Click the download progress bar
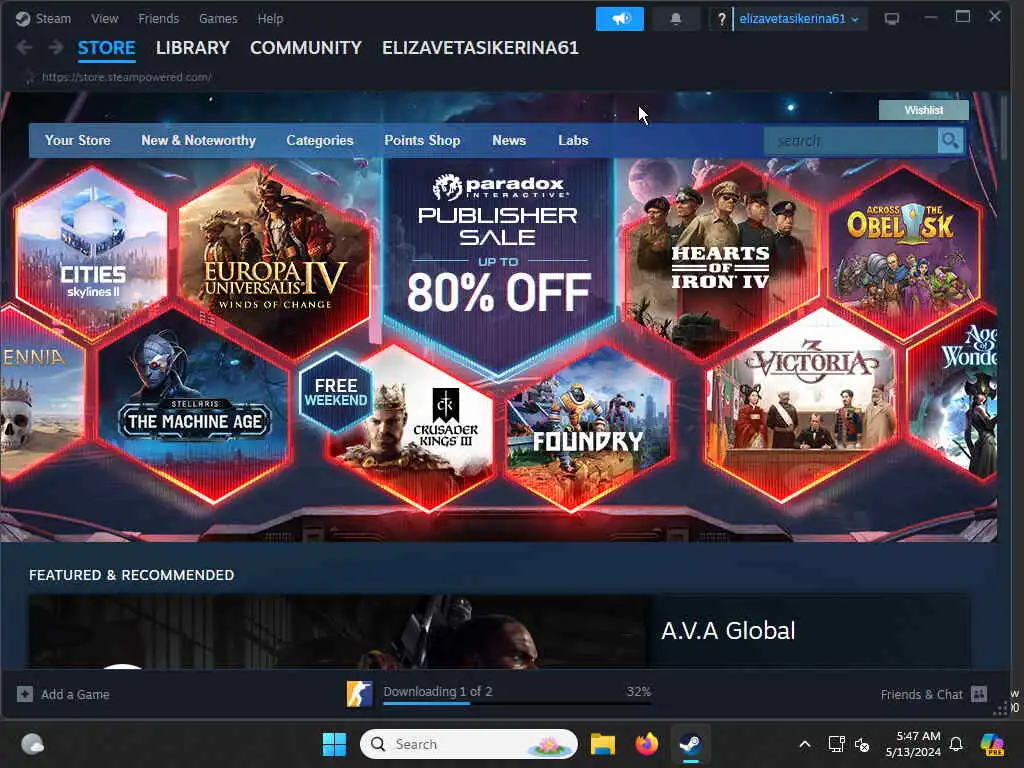The image size is (1024, 768). pyautogui.click(x=517, y=703)
